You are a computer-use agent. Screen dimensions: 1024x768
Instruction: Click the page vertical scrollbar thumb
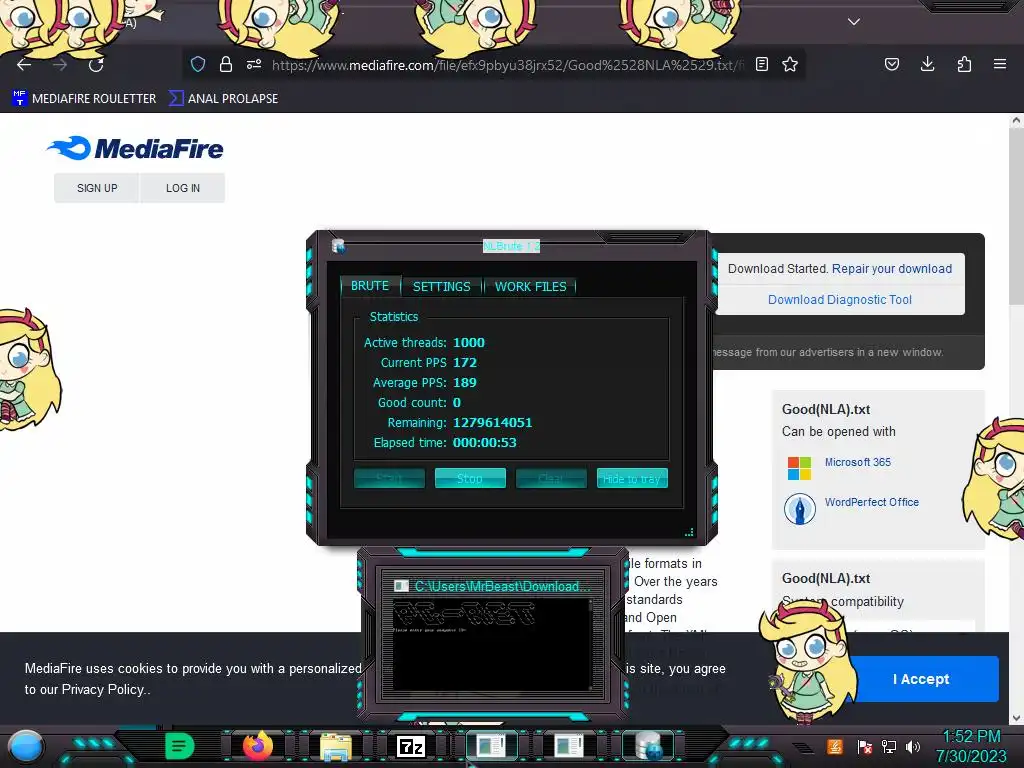click(1016, 214)
